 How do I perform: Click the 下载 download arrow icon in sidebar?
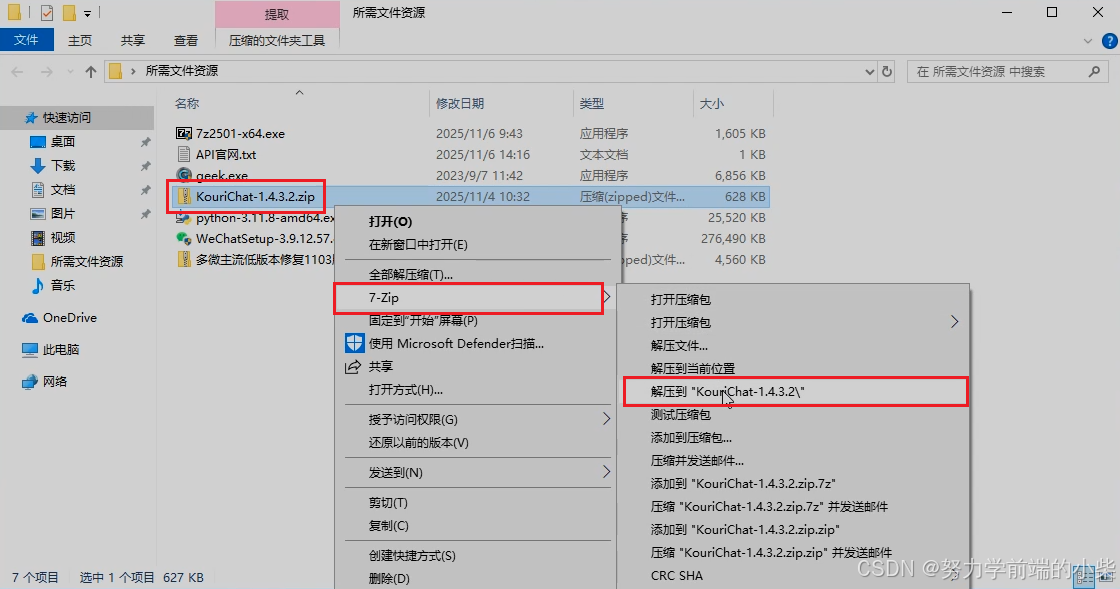coord(38,166)
